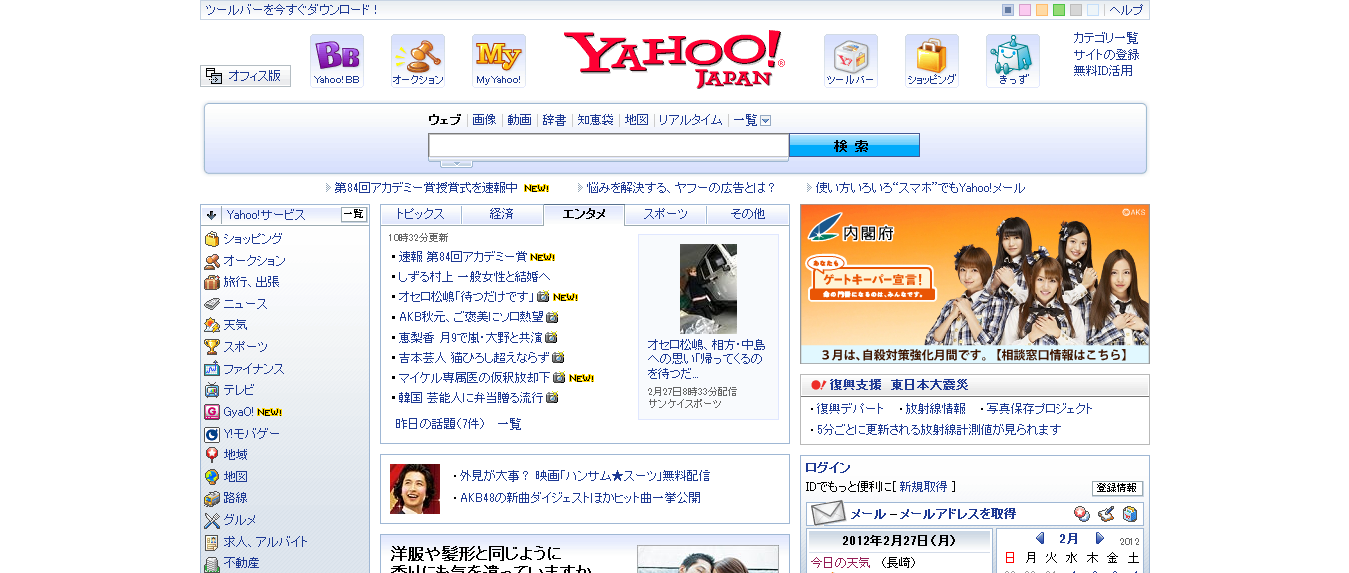Click the mail envelope icon in login box
1349x573 pixels.
(x=828, y=514)
